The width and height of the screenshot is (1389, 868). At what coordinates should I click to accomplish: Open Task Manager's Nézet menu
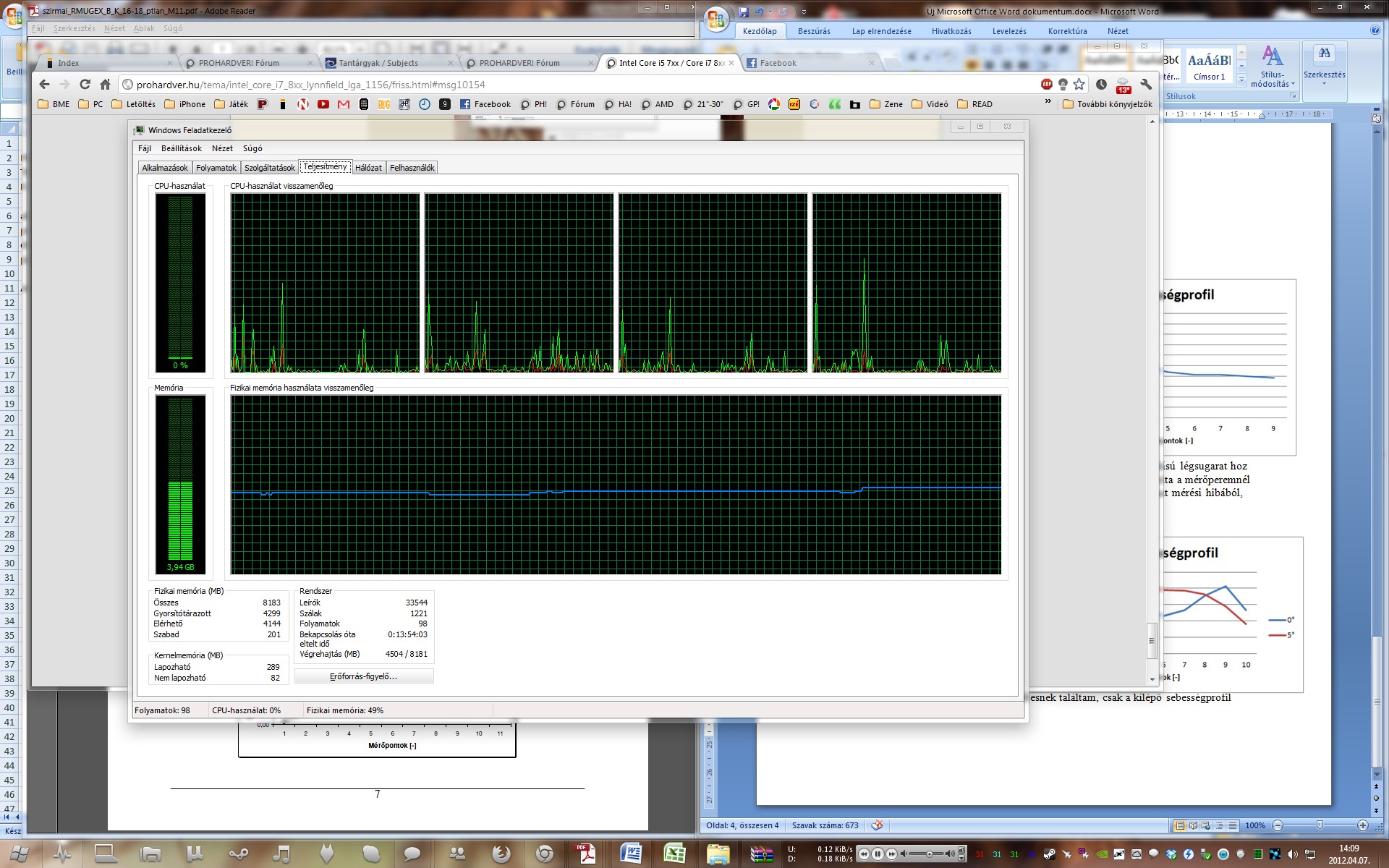pyautogui.click(x=222, y=148)
